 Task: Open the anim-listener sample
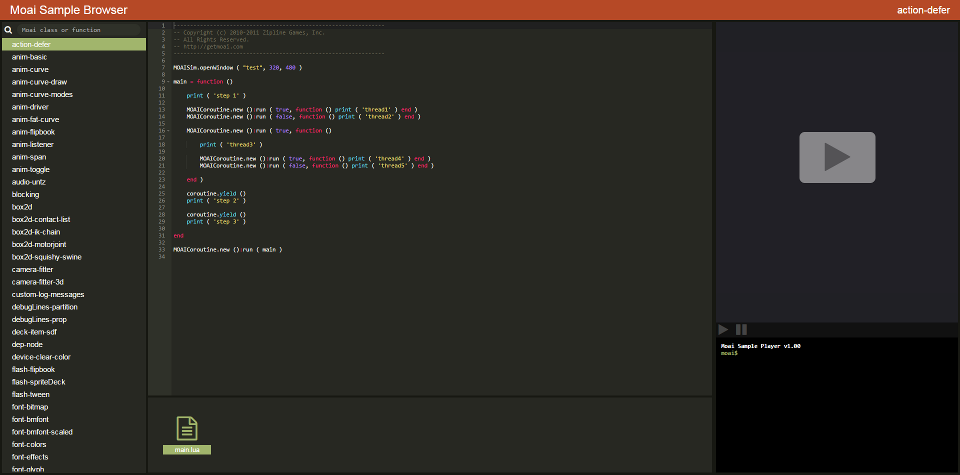[x=74, y=144]
